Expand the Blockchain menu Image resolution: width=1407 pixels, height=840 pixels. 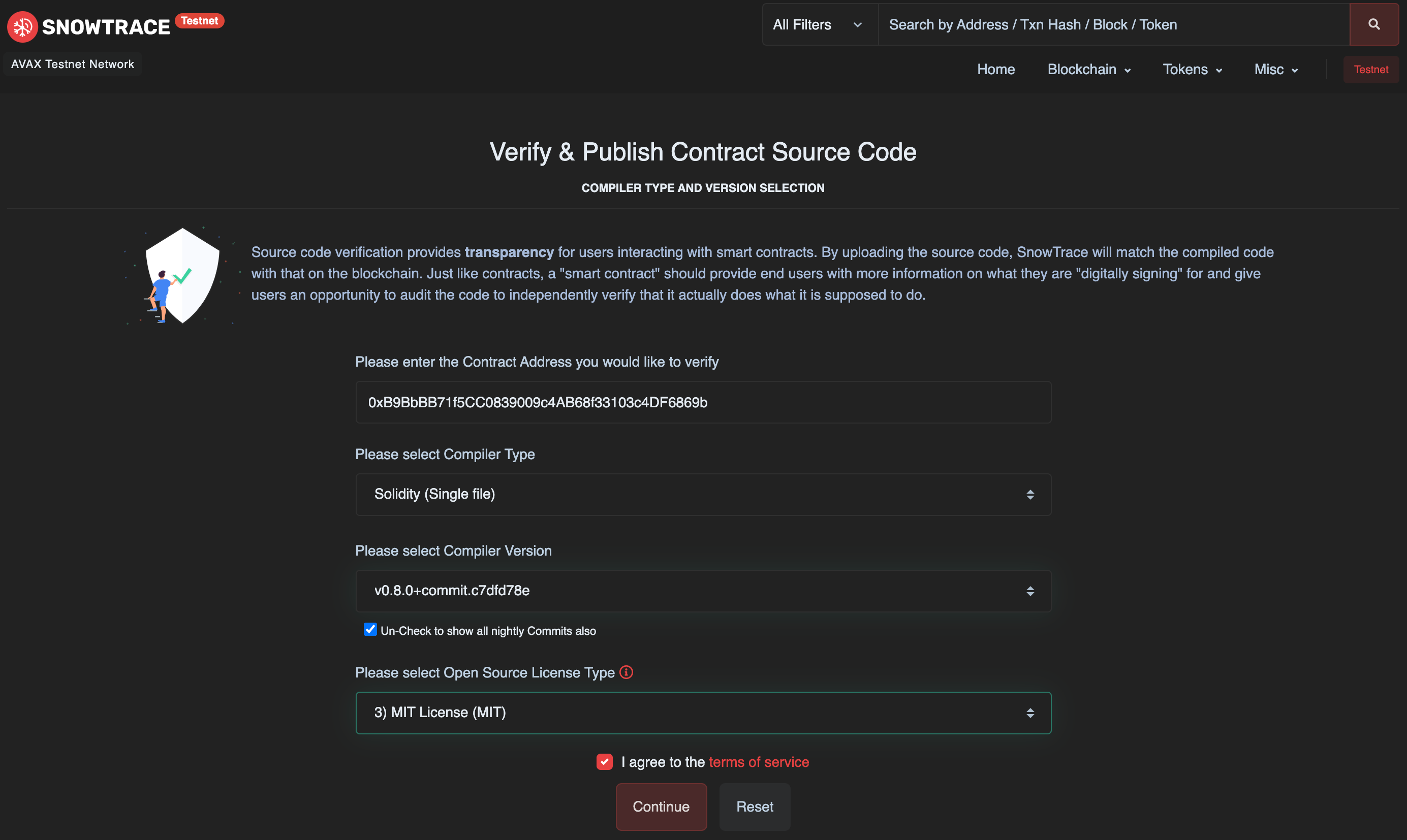point(1089,70)
